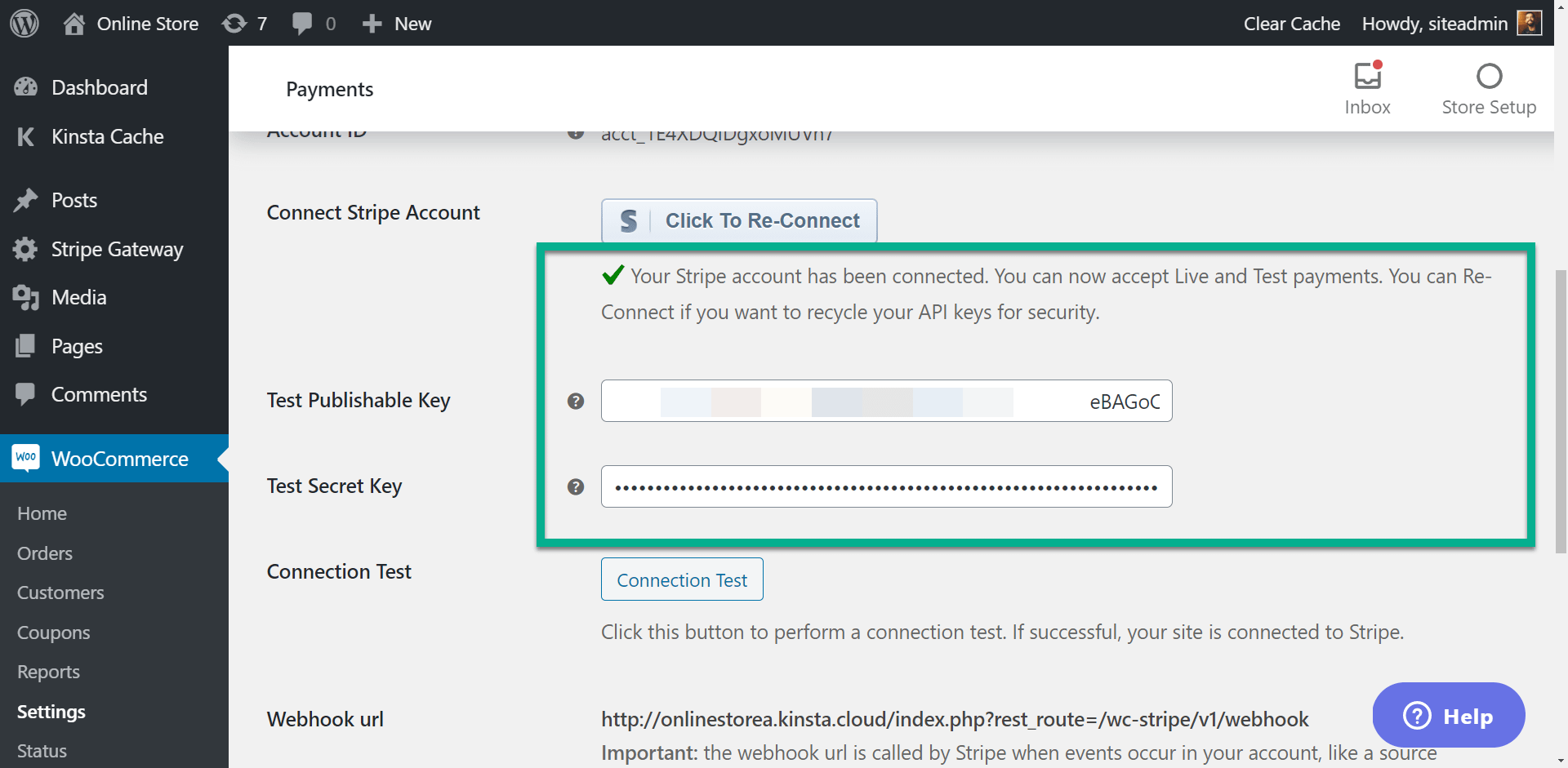Screen dimensions: 1568x768
Task: Click the updates count 7
Action: click(262, 24)
